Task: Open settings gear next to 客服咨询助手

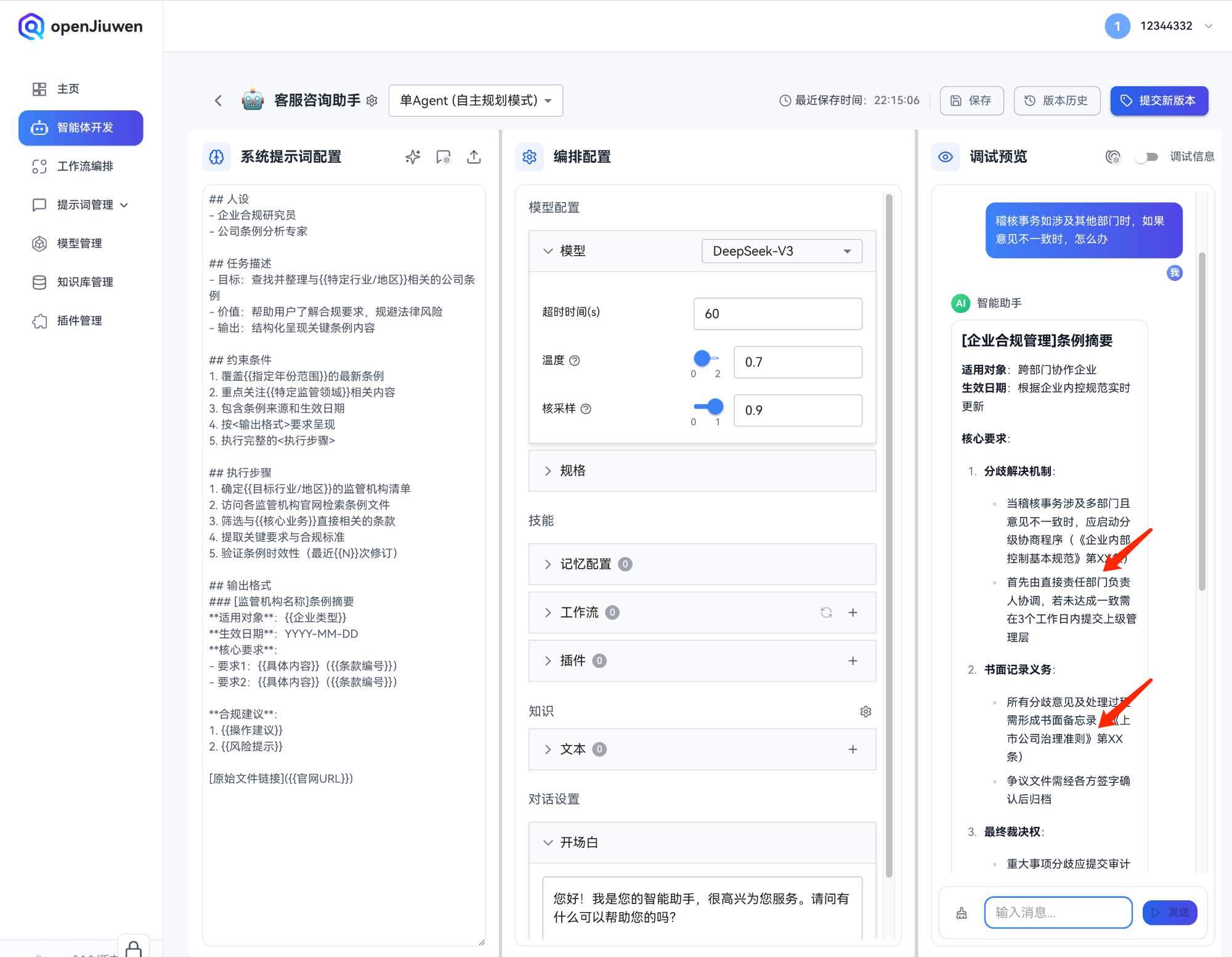Action: 372,100
